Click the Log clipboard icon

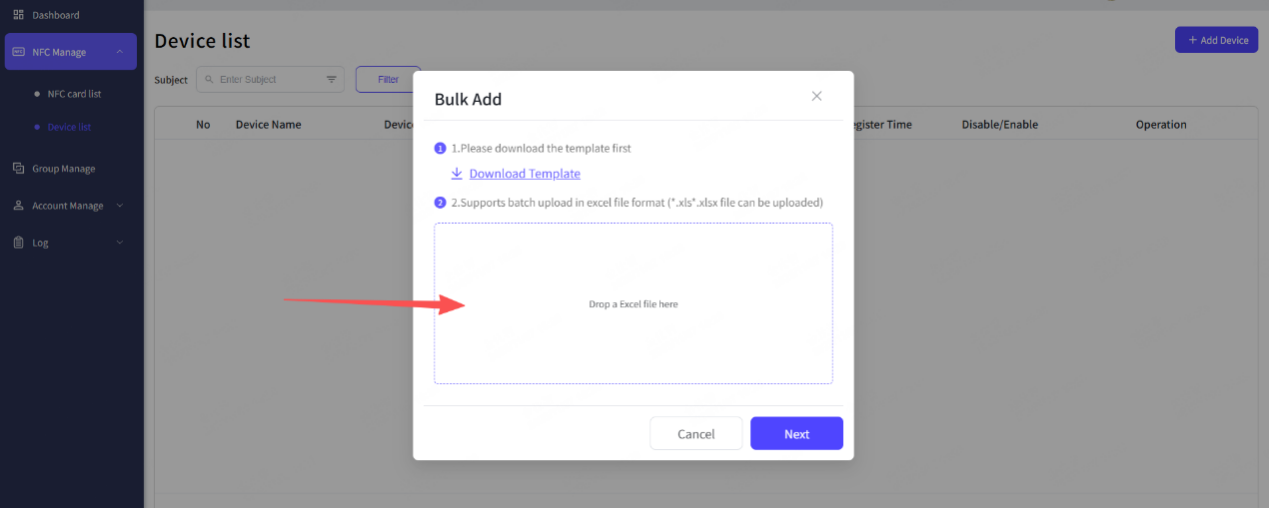pyautogui.click(x=18, y=243)
